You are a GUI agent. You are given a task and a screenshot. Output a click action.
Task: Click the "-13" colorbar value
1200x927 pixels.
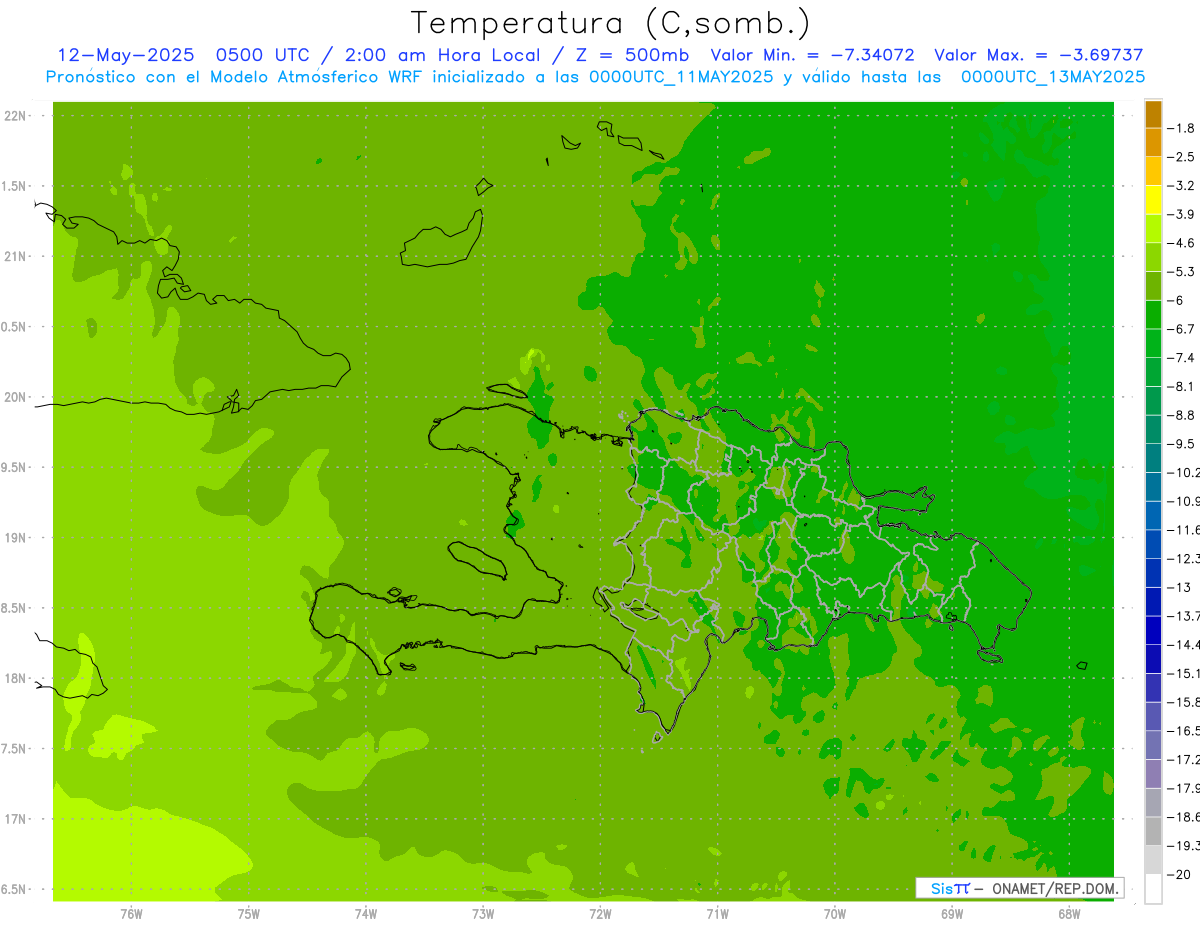[x=1179, y=587]
